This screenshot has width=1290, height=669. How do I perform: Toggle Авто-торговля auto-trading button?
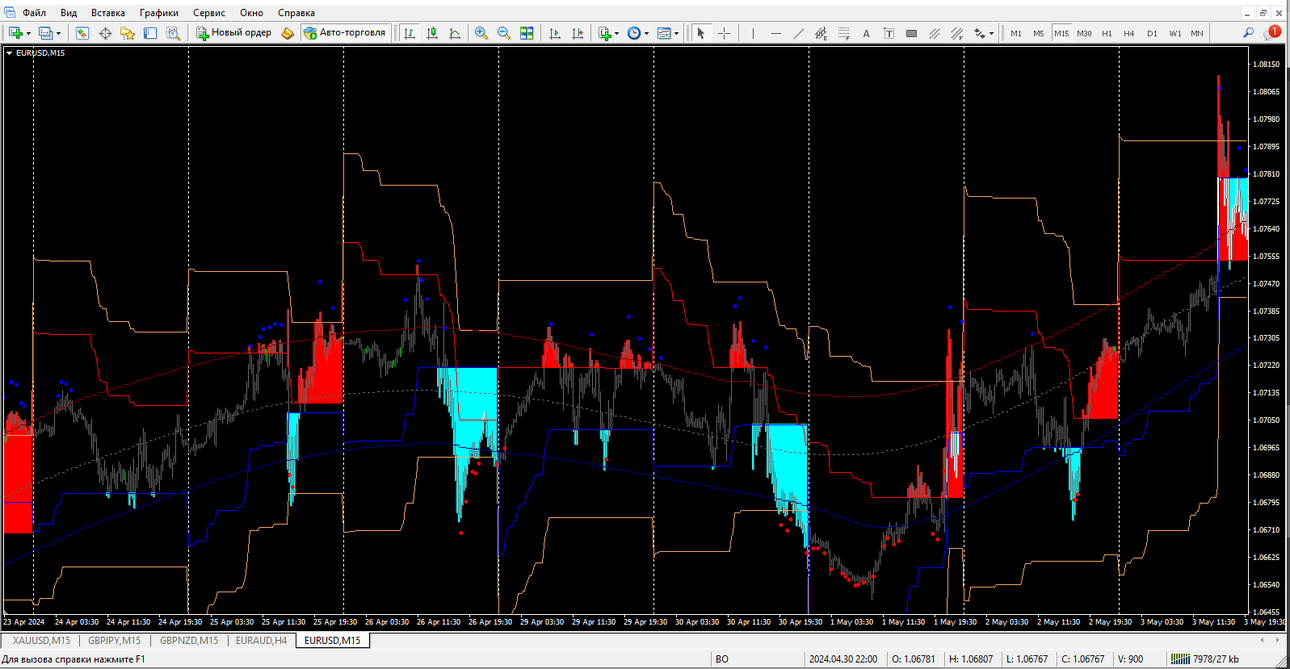tap(346, 33)
